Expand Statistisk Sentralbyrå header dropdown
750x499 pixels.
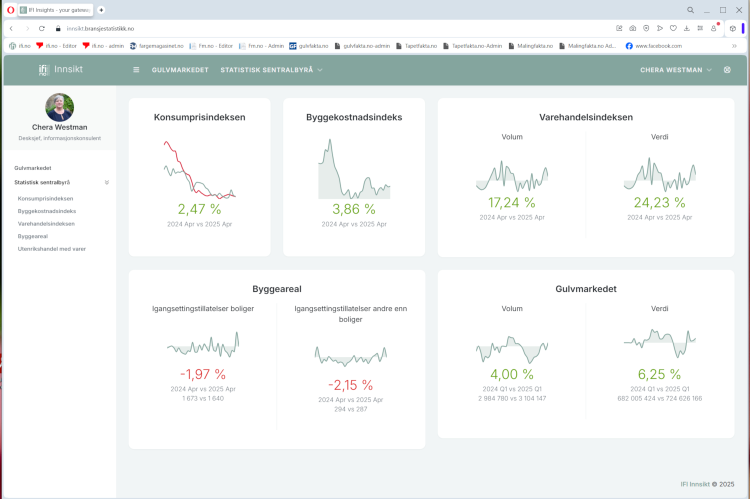click(270, 70)
